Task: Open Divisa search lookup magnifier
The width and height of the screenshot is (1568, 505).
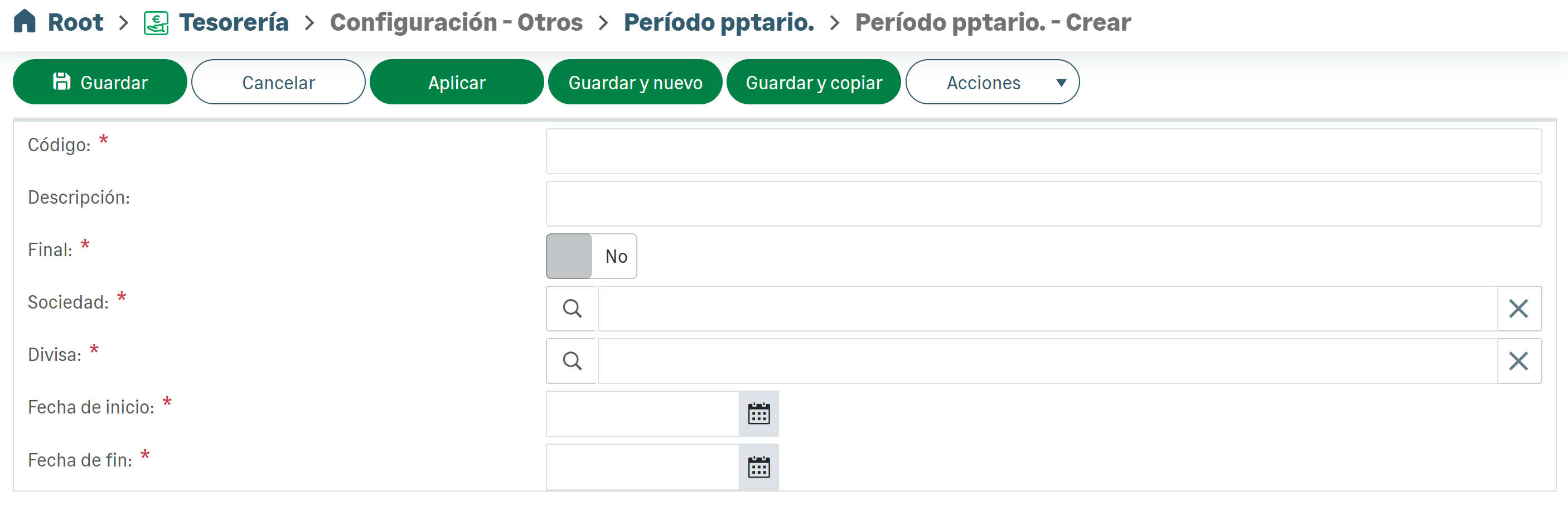Action: coord(571,360)
